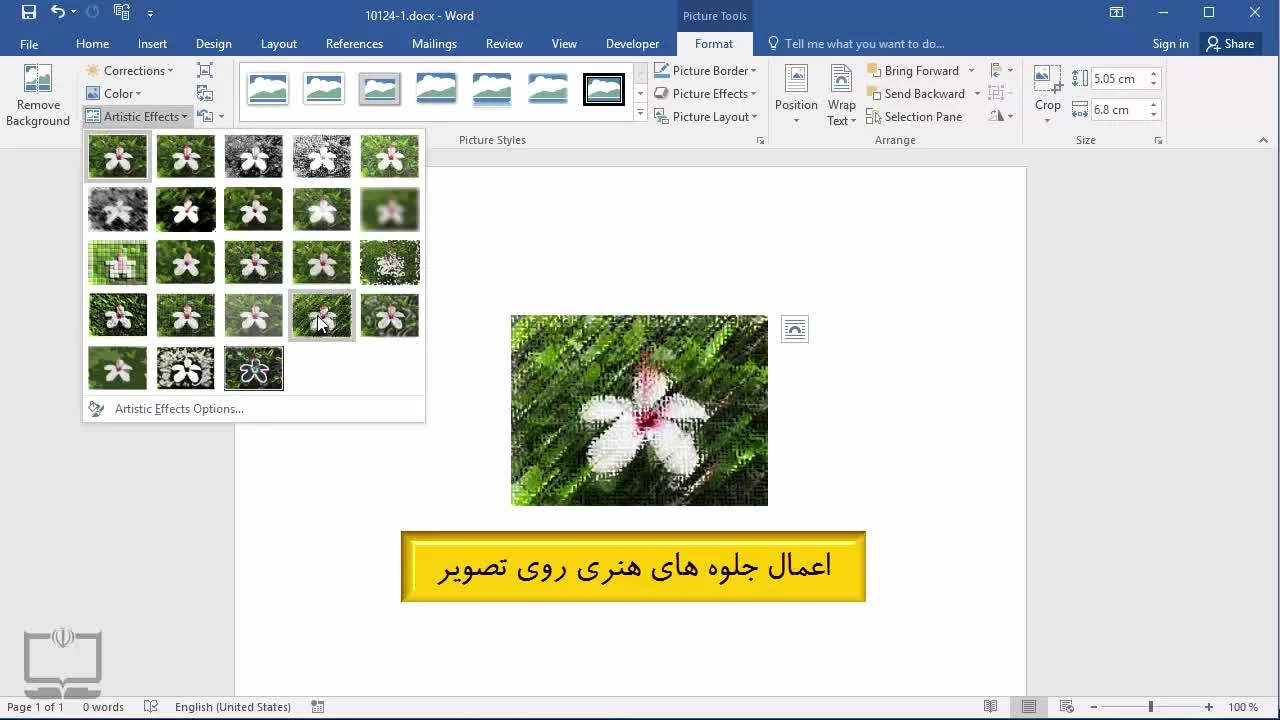Click the Save icon in the quick access toolbar

29,13
